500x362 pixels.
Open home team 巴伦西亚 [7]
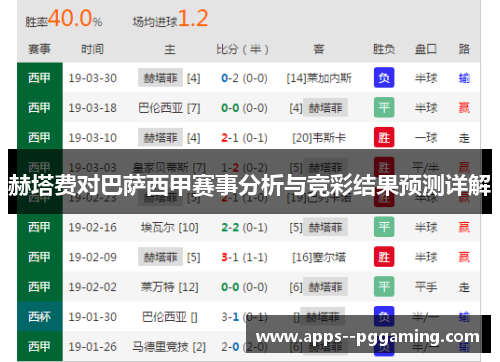point(169,108)
